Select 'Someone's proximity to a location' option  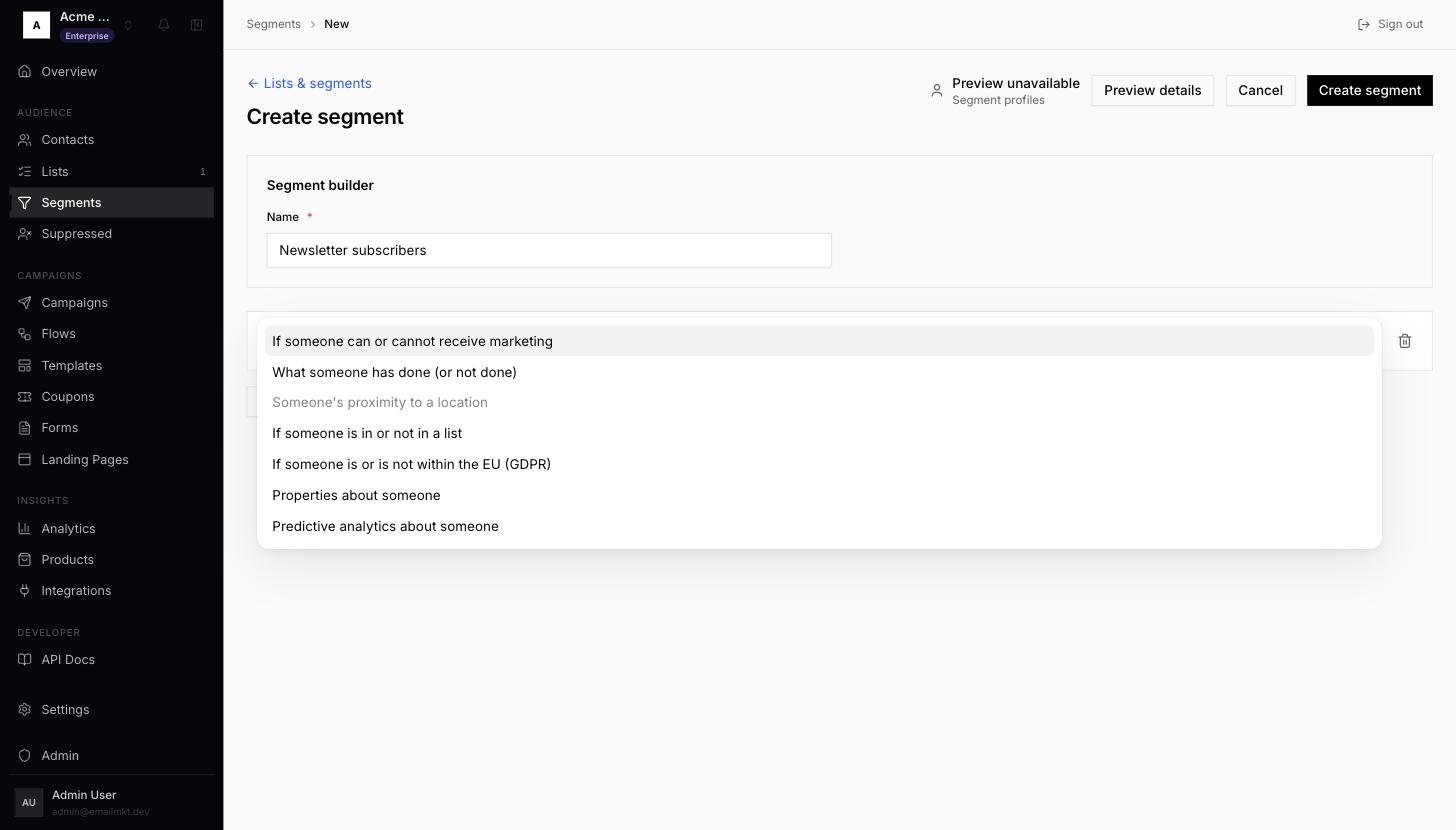click(x=819, y=403)
